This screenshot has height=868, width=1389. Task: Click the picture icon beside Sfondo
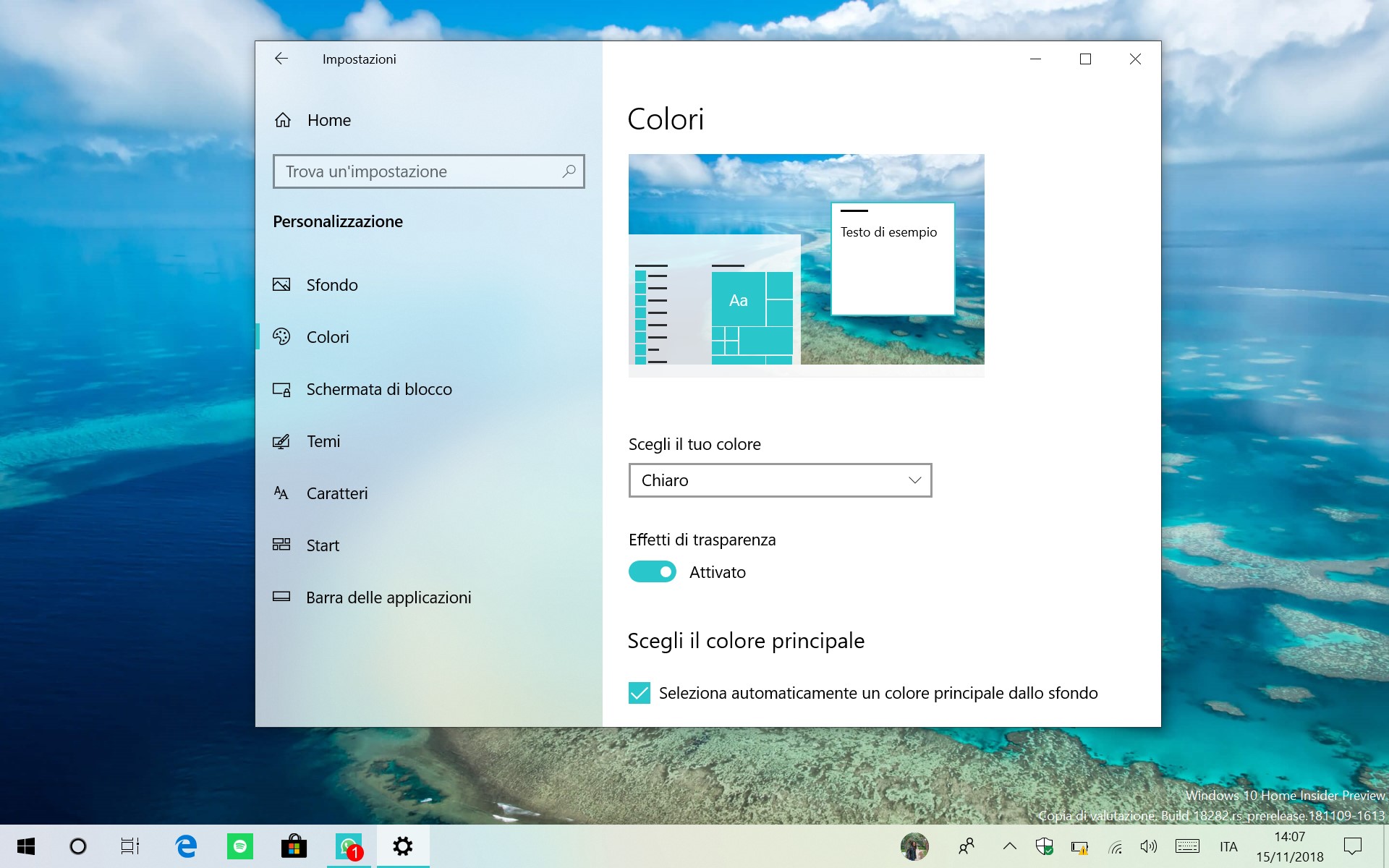281,285
